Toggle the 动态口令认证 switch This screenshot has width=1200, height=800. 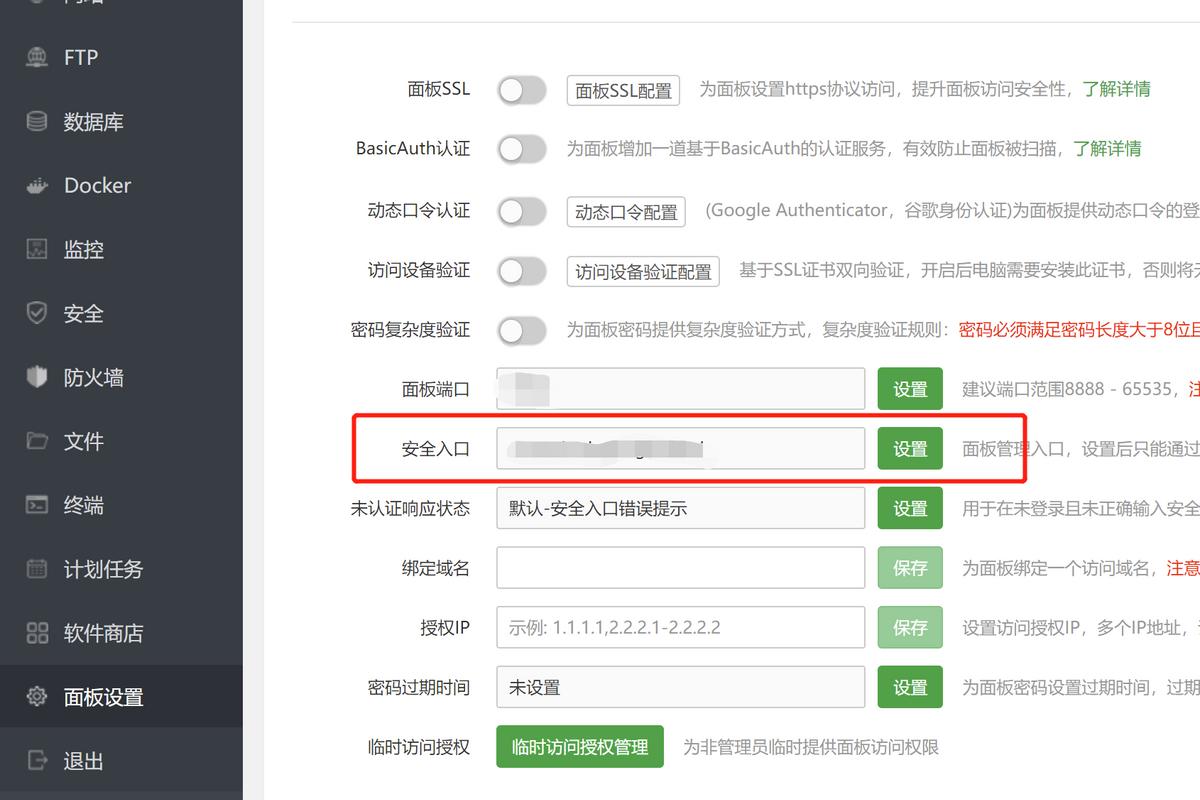[x=522, y=211]
